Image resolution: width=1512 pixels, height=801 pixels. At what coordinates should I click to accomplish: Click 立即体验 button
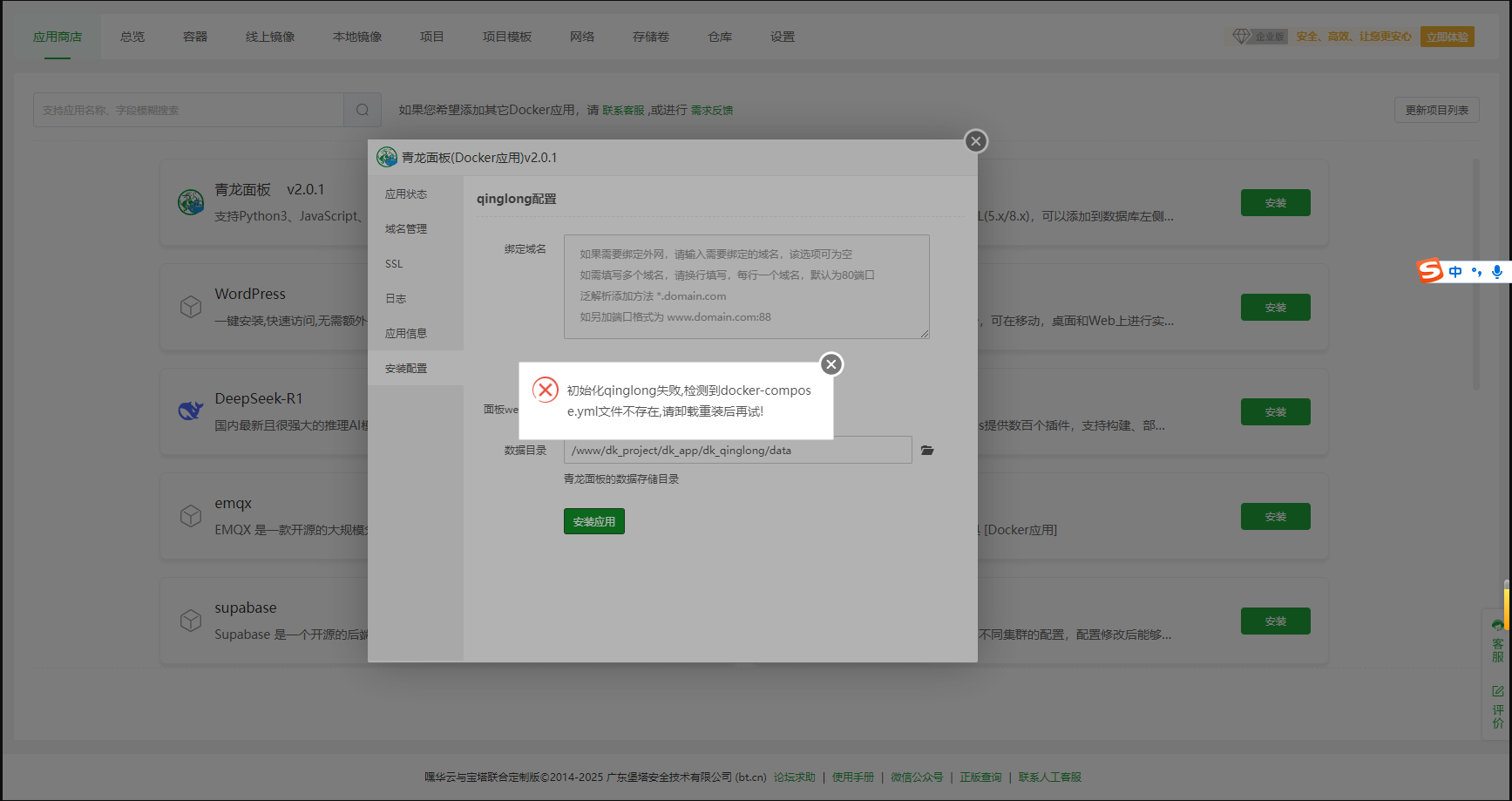click(1448, 37)
